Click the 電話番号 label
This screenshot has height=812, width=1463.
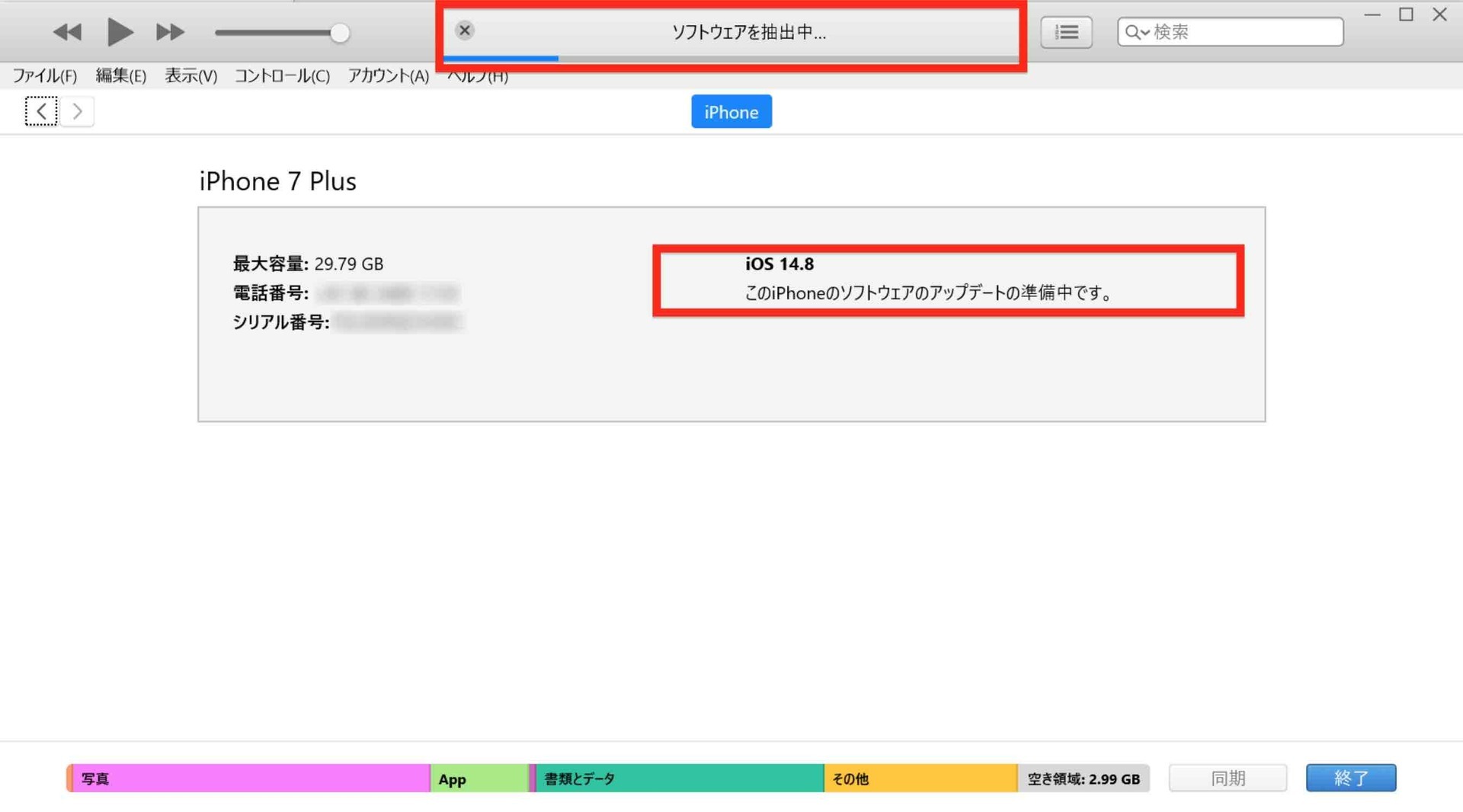click(271, 293)
